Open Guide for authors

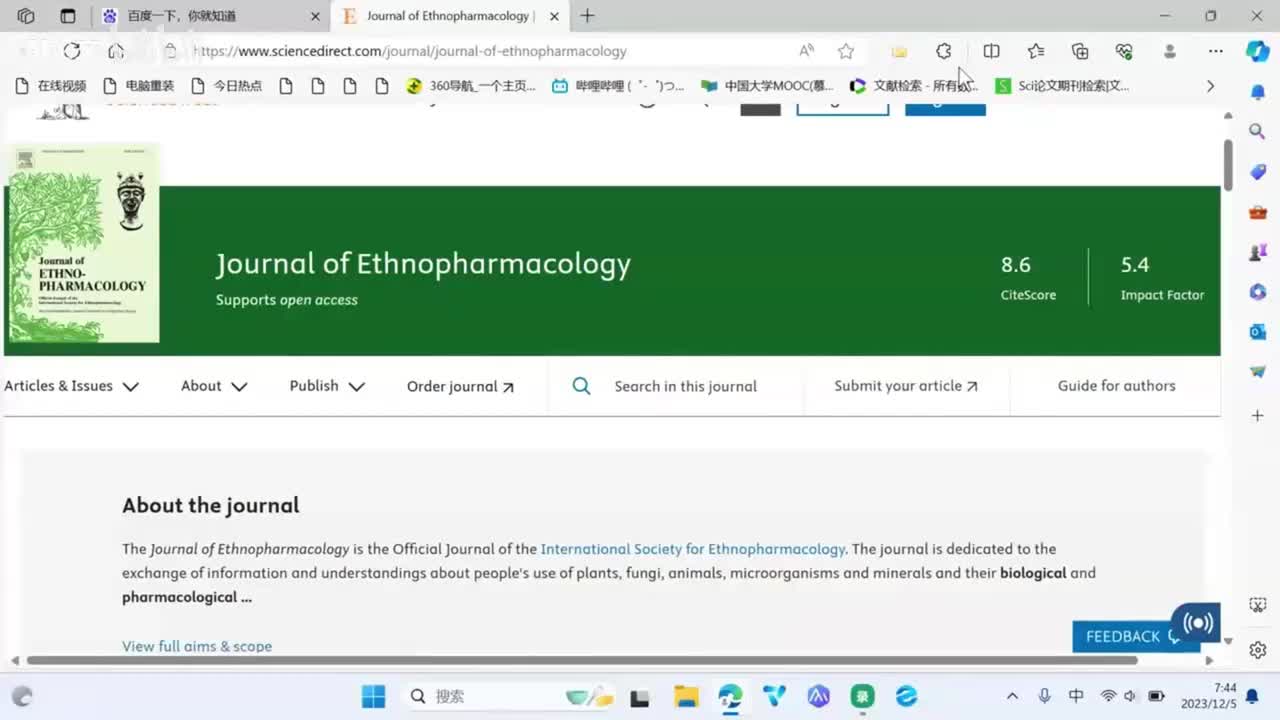point(1117,386)
